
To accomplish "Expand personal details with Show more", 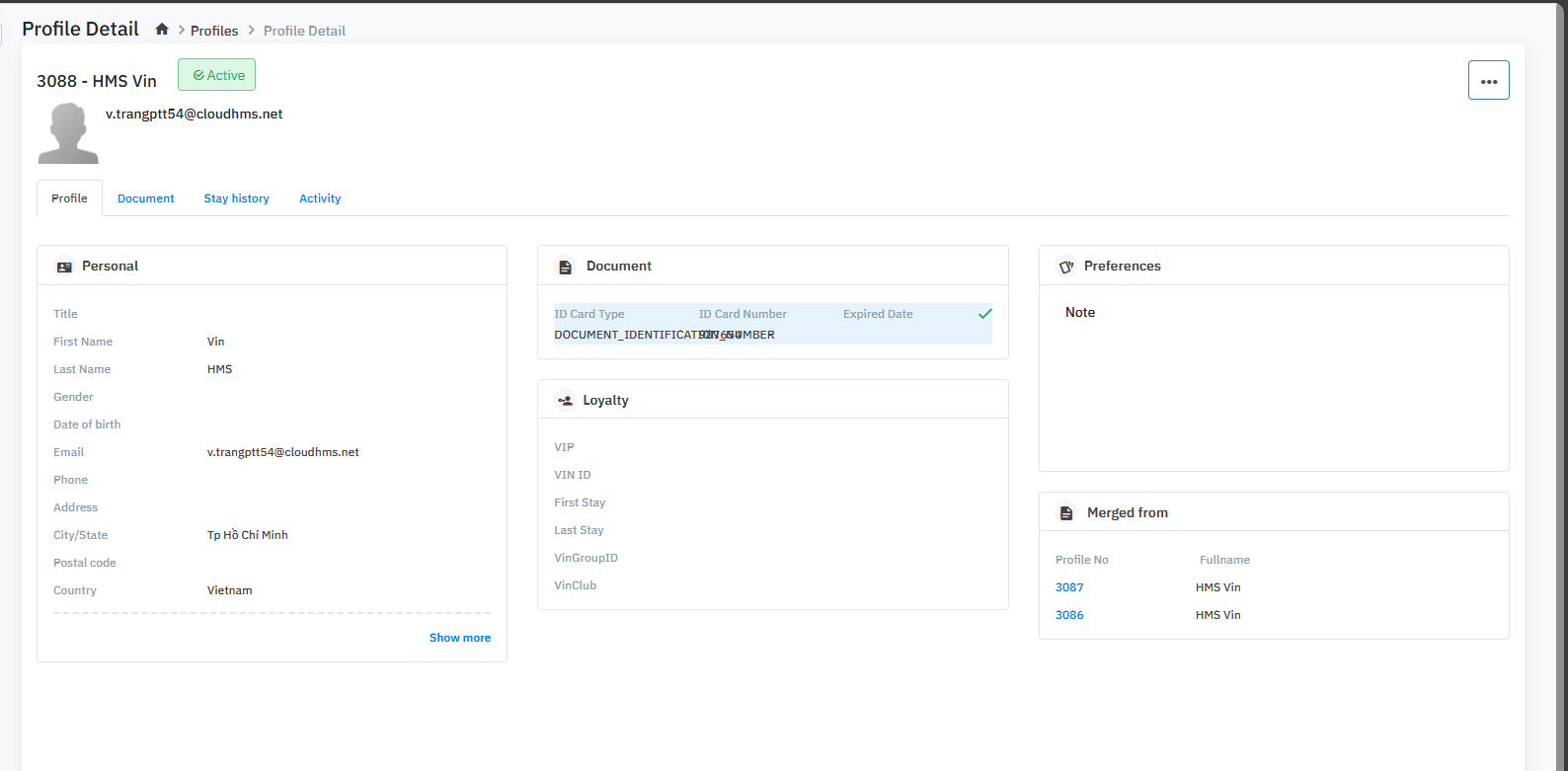I will coord(459,638).
